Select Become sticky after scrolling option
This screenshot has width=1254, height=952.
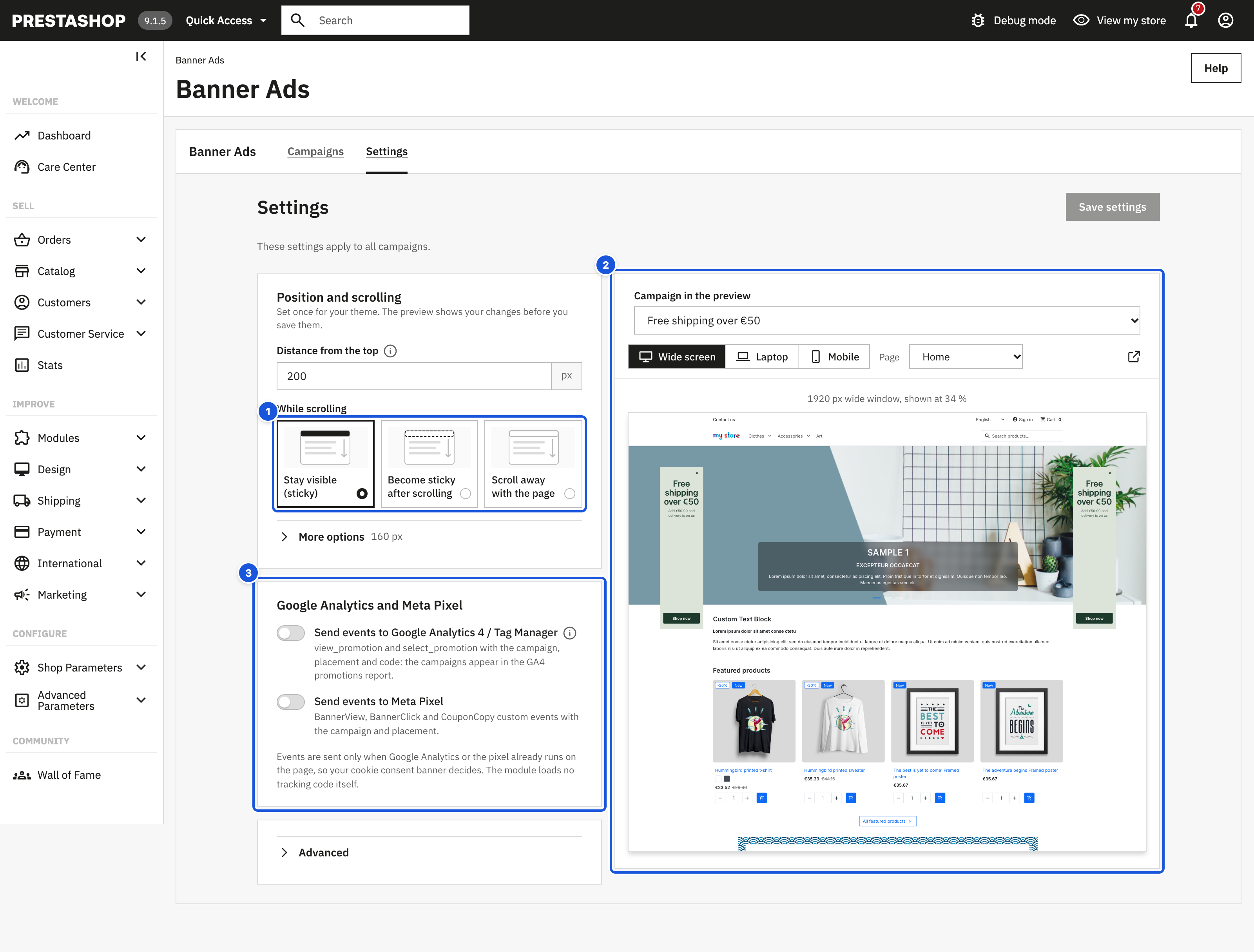click(429, 463)
